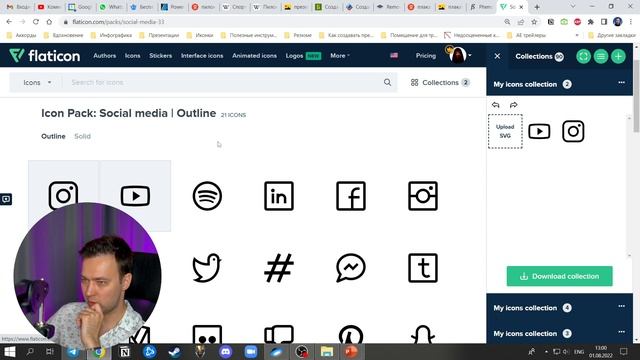Open options for first My icons collection
Screen dimensions: 640x360
point(621,82)
